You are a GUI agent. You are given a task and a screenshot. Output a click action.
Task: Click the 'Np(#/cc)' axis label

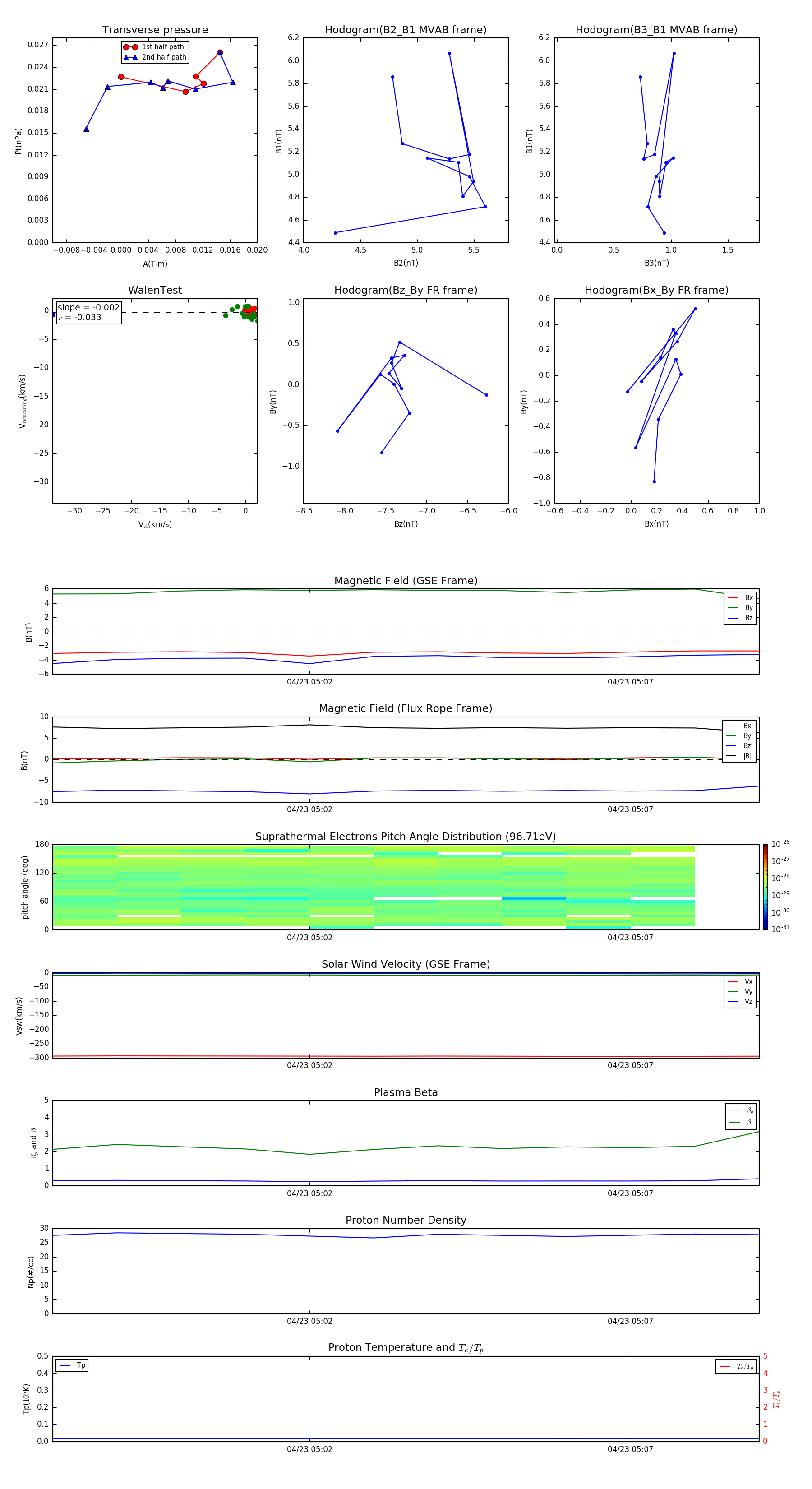coord(31,1272)
